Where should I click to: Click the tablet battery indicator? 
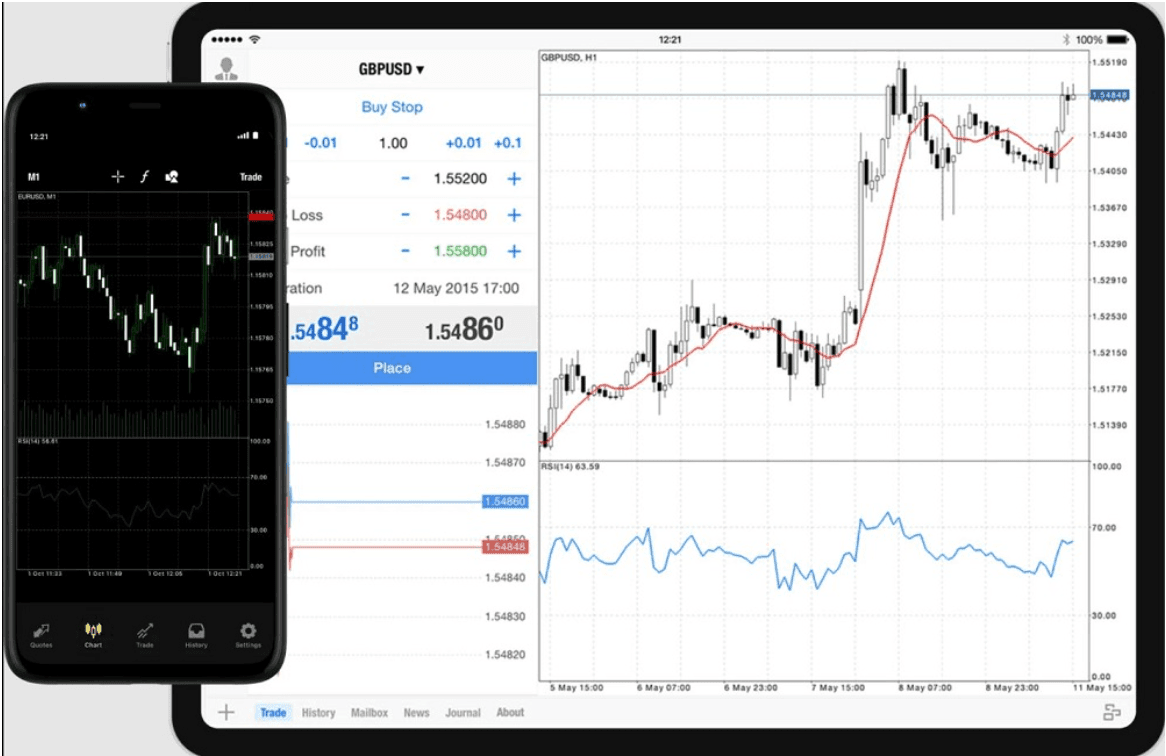point(1118,39)
